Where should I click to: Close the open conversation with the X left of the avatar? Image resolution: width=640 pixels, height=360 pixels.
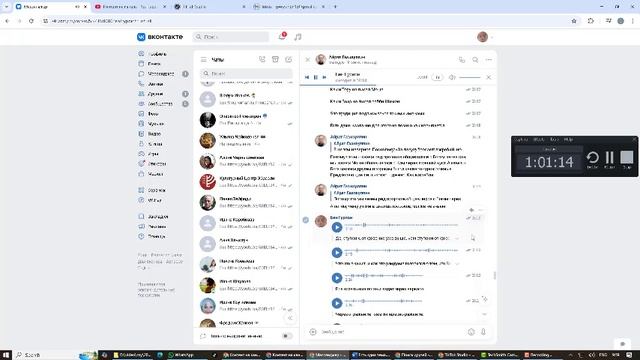tap(308, 60)
